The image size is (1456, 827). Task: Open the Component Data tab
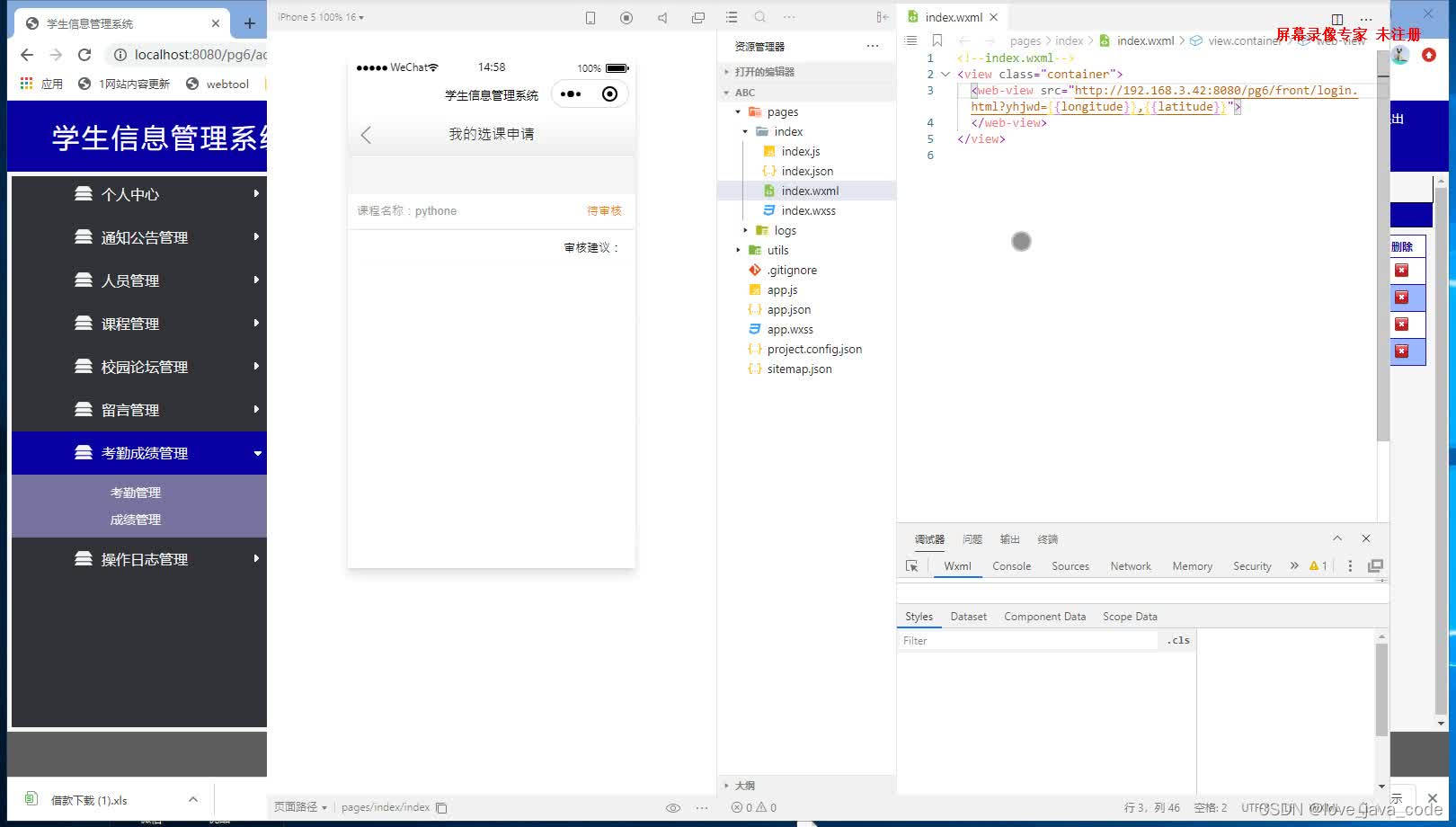(1044, 617)
